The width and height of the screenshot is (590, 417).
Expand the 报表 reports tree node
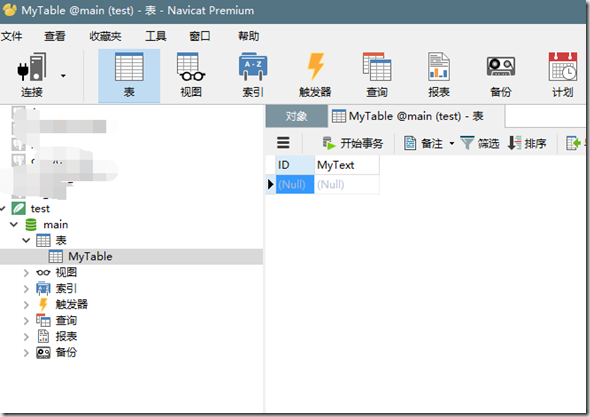click(x=26, y=336)
